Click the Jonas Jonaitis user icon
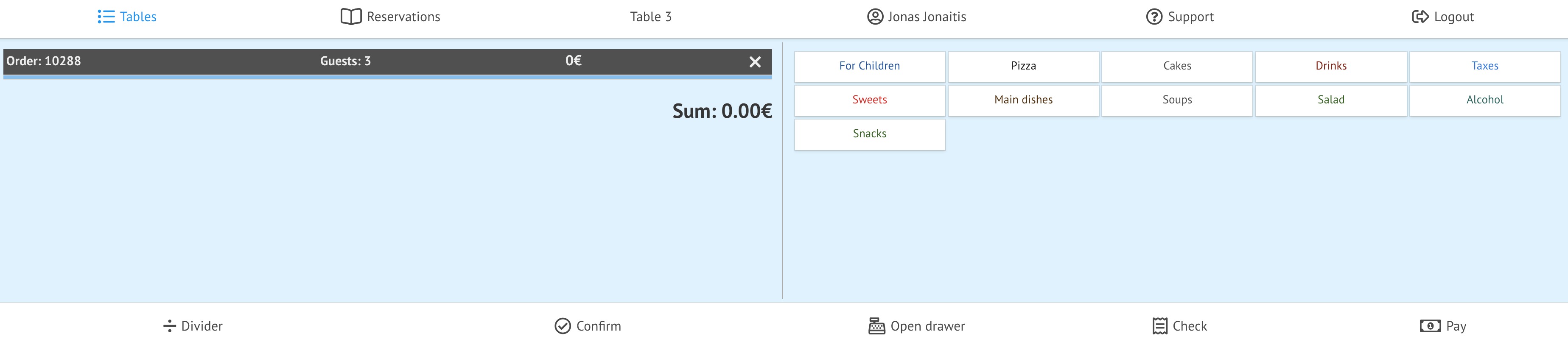The height and width of the screenshot is (345, 1568). 875,17
